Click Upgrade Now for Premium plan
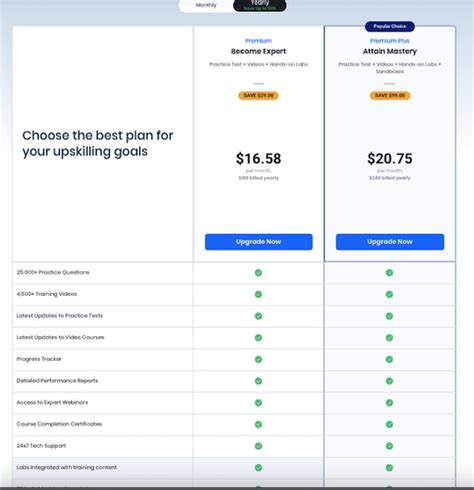 click(x=259, y=242)
